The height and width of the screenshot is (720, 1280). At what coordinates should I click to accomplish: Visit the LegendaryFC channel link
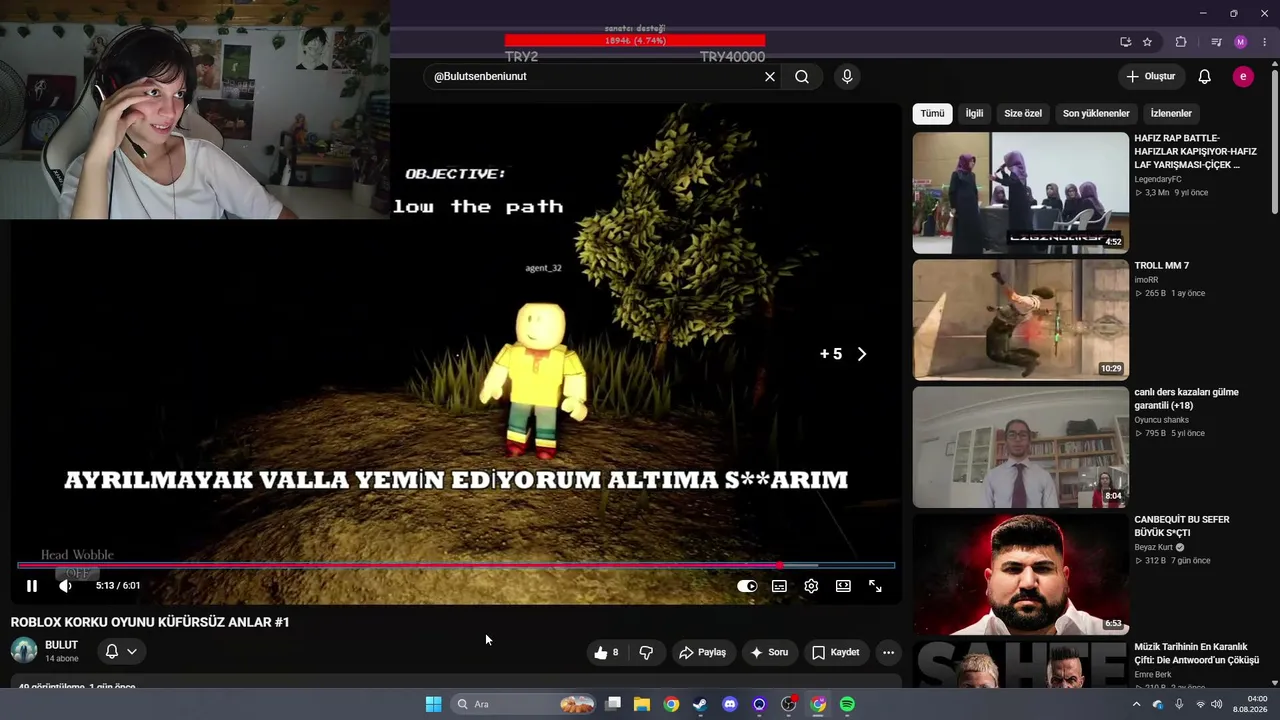[x=1158, y=180]
